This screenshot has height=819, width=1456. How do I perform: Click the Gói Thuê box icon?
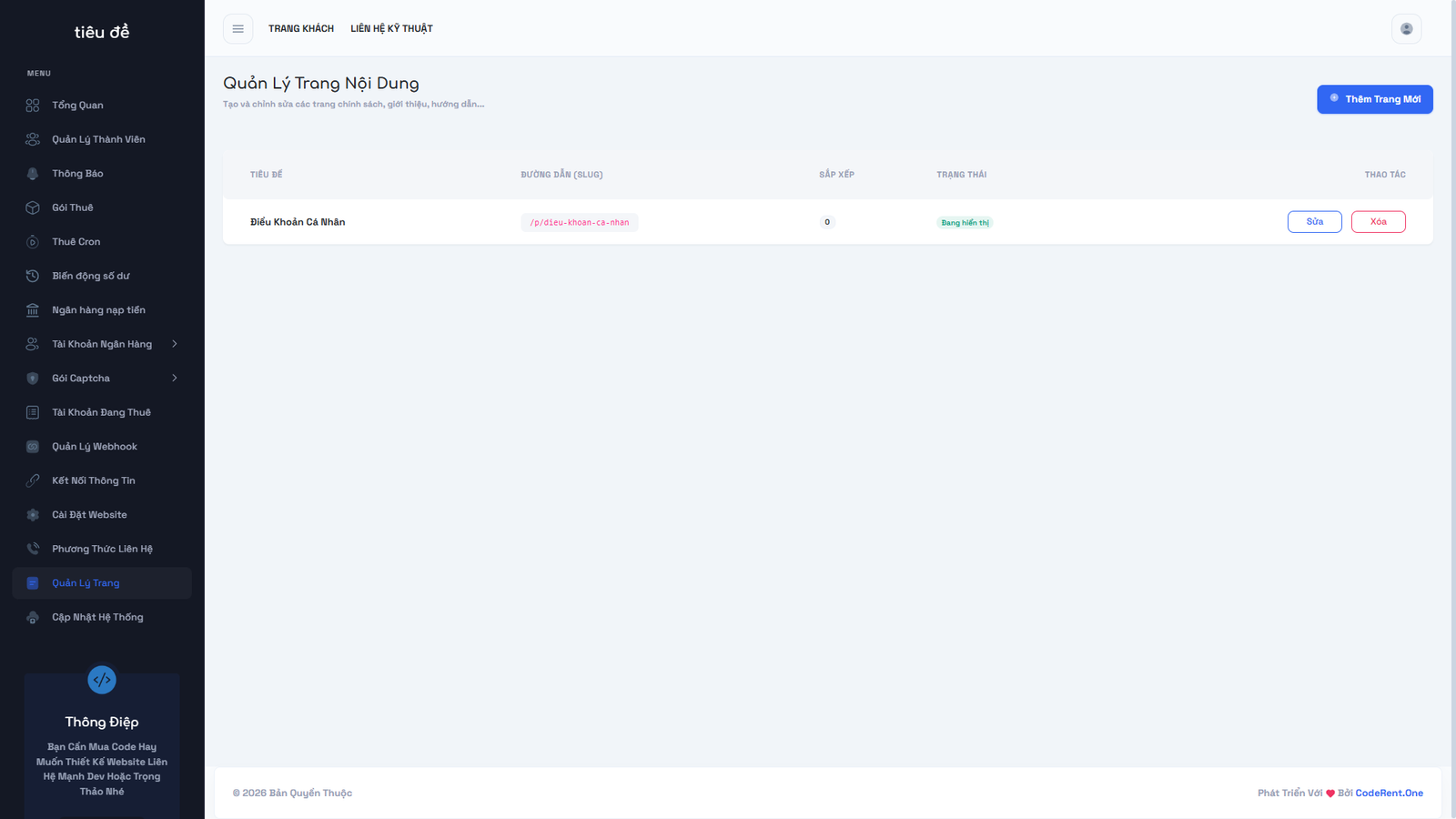33,207
